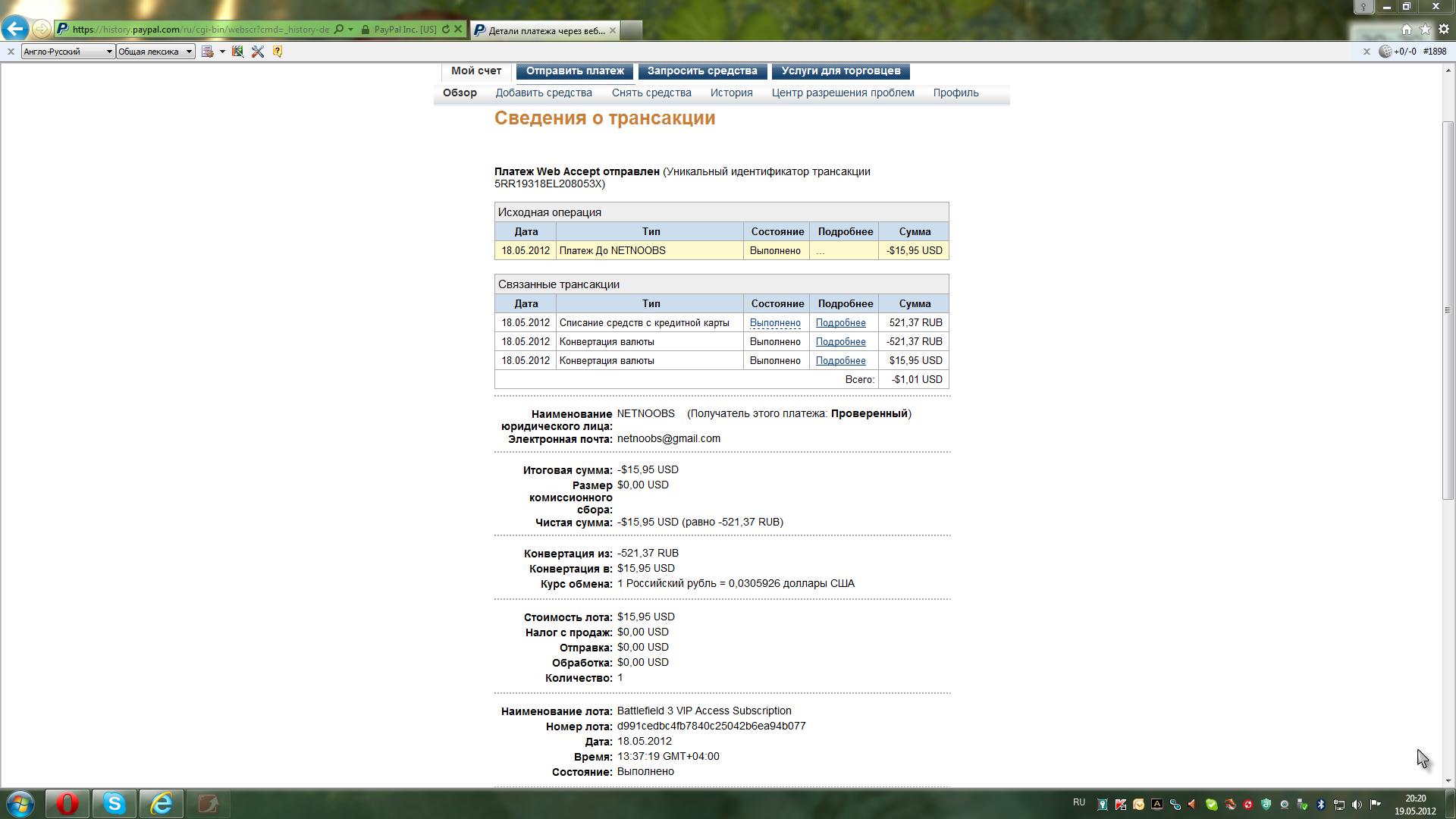Click the netnoobs@gmail.com email text
Image resolution: width=1456 pixels, height=819 pixels.
tap(669, 438)
